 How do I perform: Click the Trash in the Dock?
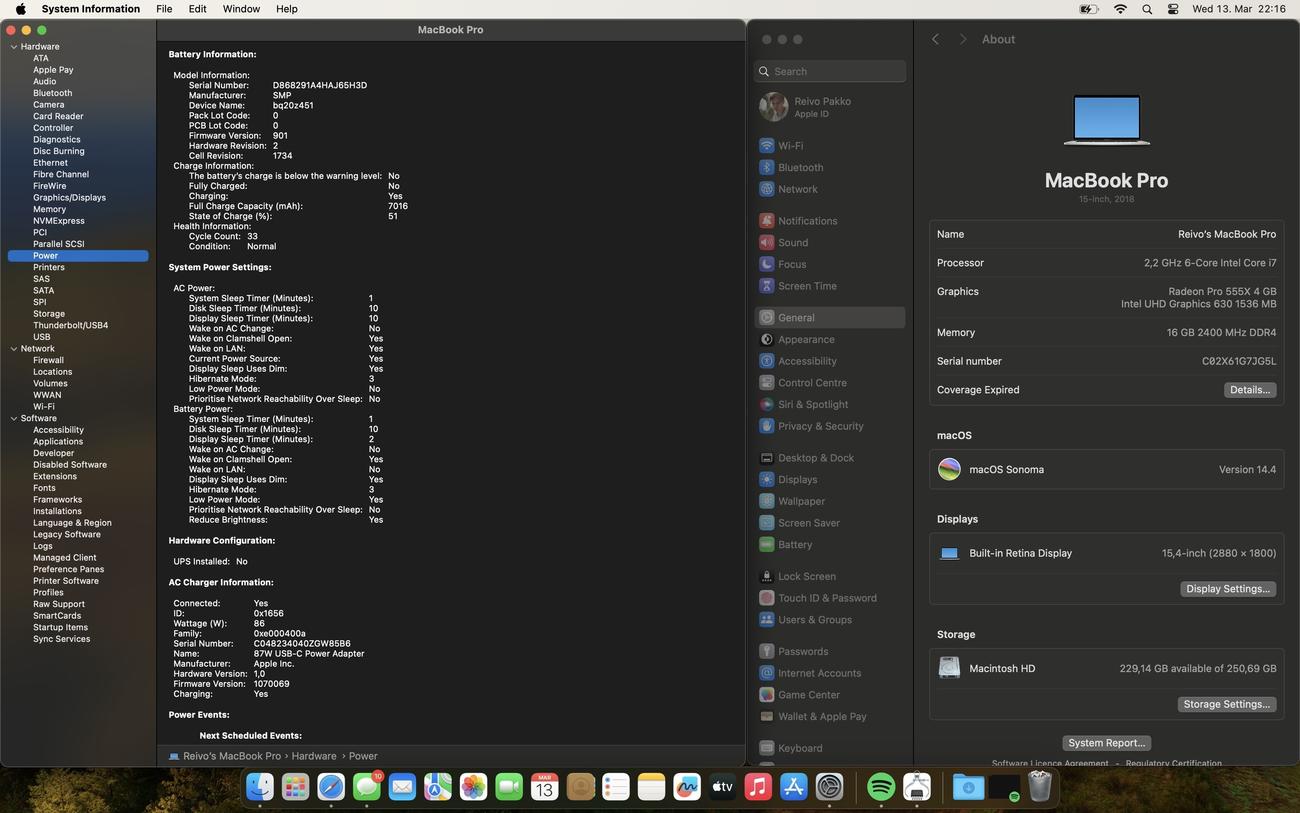1040,788
